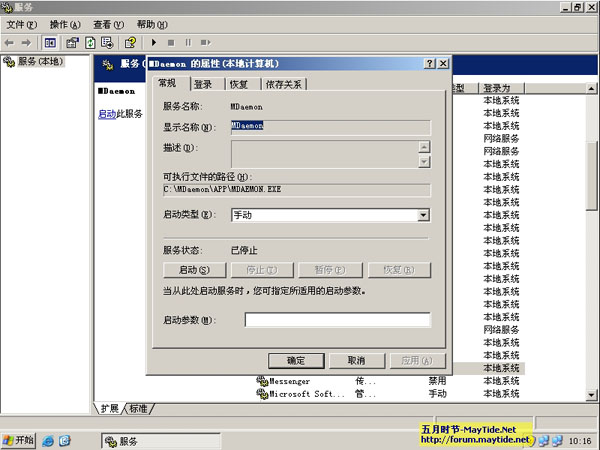
Task: Open the 启动类型 startup type dropdown
Action: point(423,215)
